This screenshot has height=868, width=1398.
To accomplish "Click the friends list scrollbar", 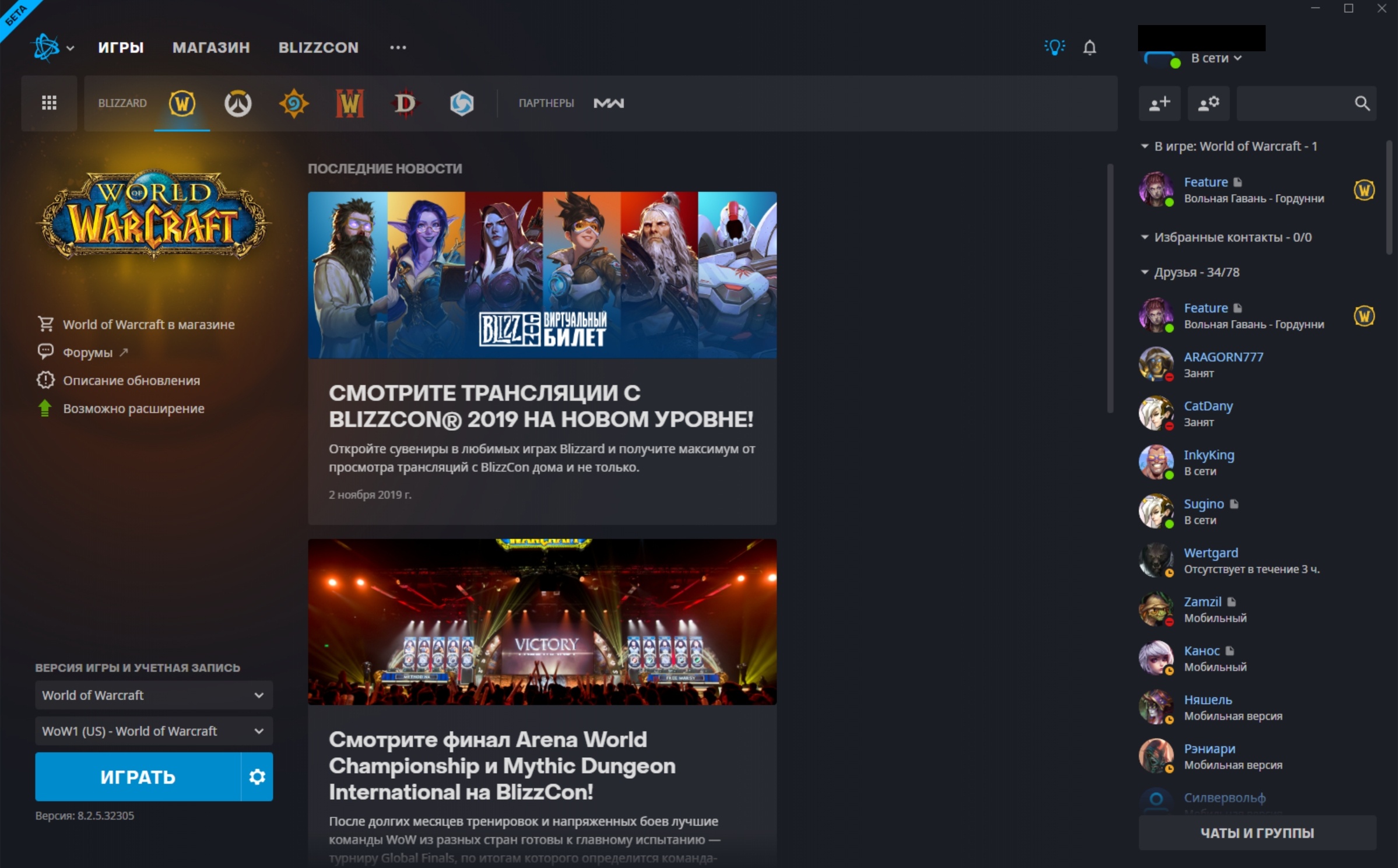I will (1389, 197).
